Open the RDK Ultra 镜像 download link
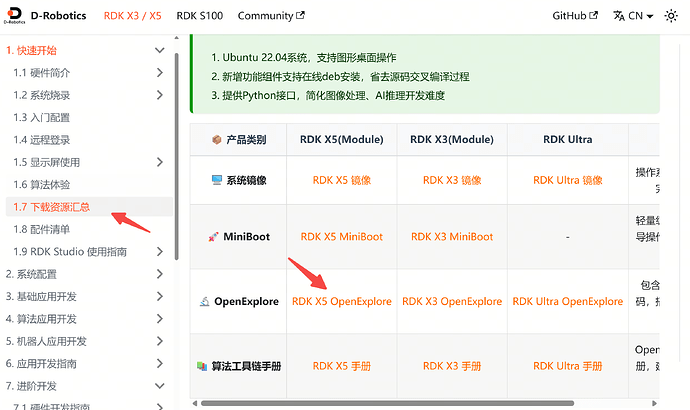 click(x=568, y=180)
